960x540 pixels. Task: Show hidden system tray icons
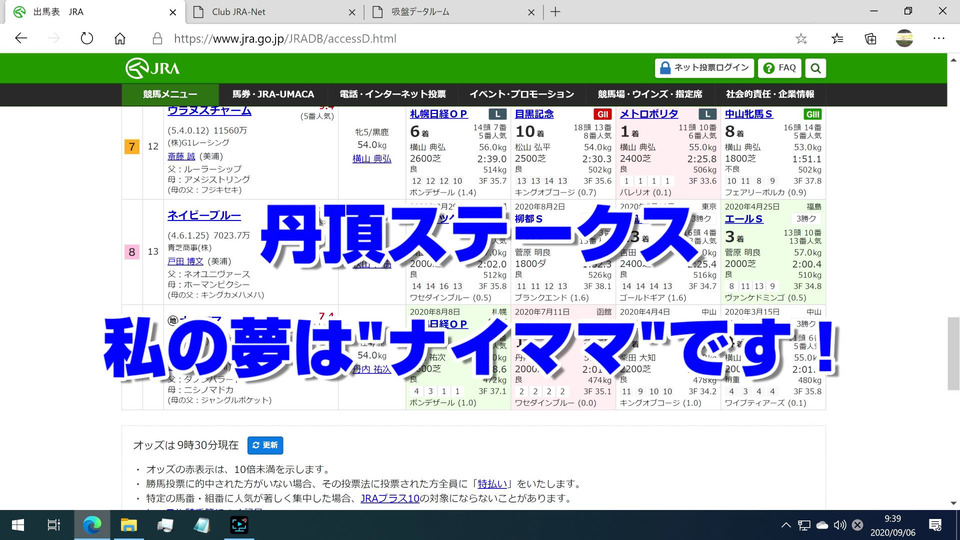[x=786, y=525]
